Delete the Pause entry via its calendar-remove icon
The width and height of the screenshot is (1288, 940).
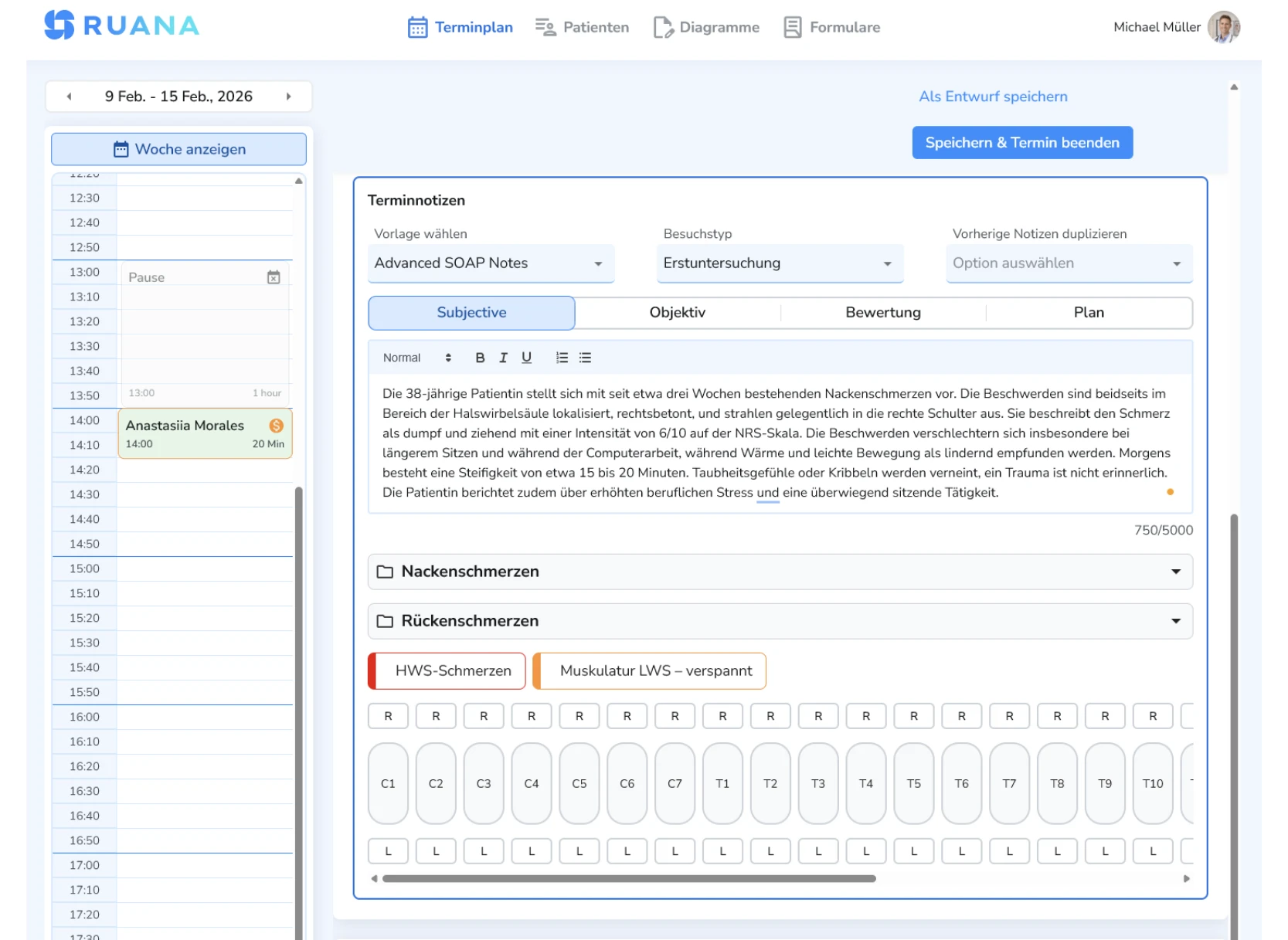pos(274,277)
